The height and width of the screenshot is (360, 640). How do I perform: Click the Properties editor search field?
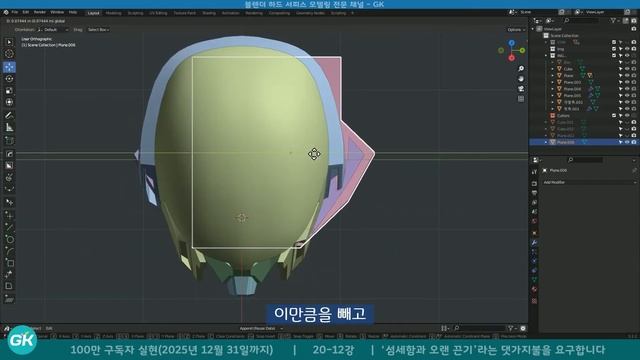(585, 160)
